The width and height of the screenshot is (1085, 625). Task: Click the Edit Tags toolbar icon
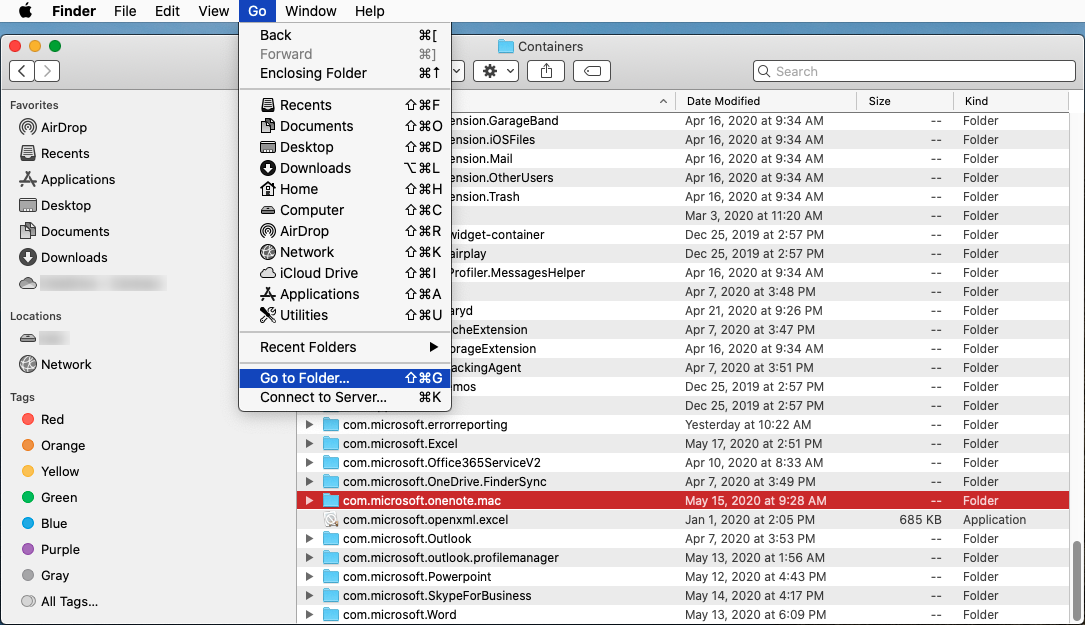[592, 71]
